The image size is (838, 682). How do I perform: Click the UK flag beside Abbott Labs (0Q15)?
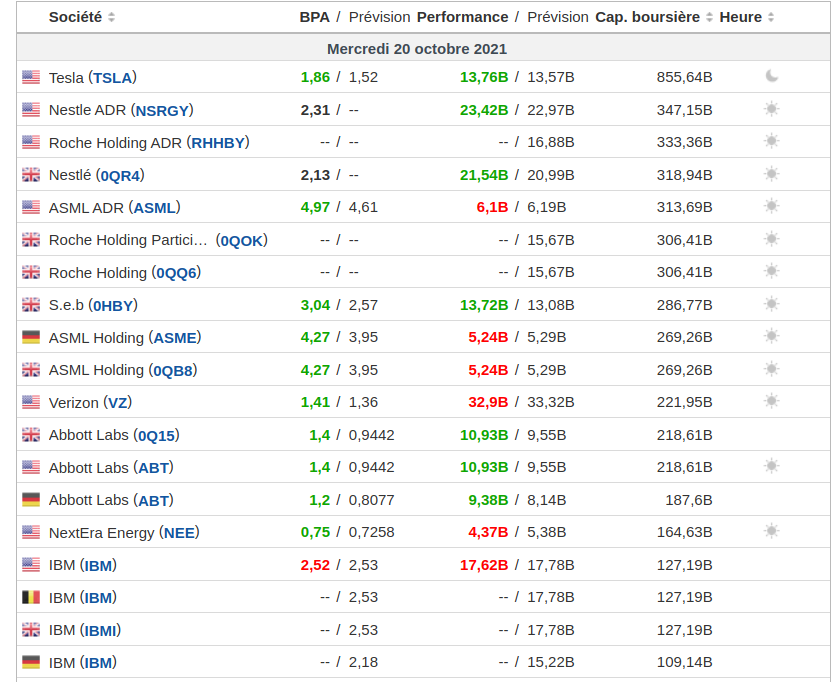pos(31,435)
